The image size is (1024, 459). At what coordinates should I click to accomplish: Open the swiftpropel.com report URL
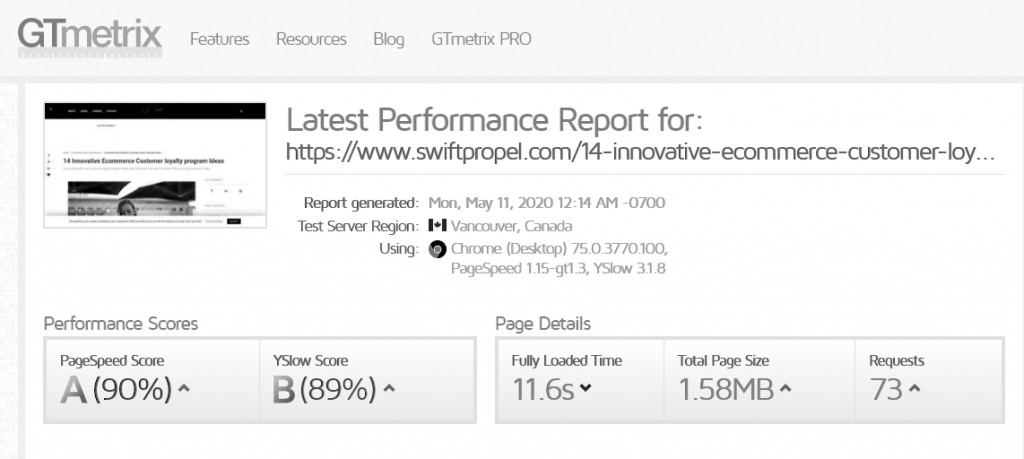pos(640,152)
